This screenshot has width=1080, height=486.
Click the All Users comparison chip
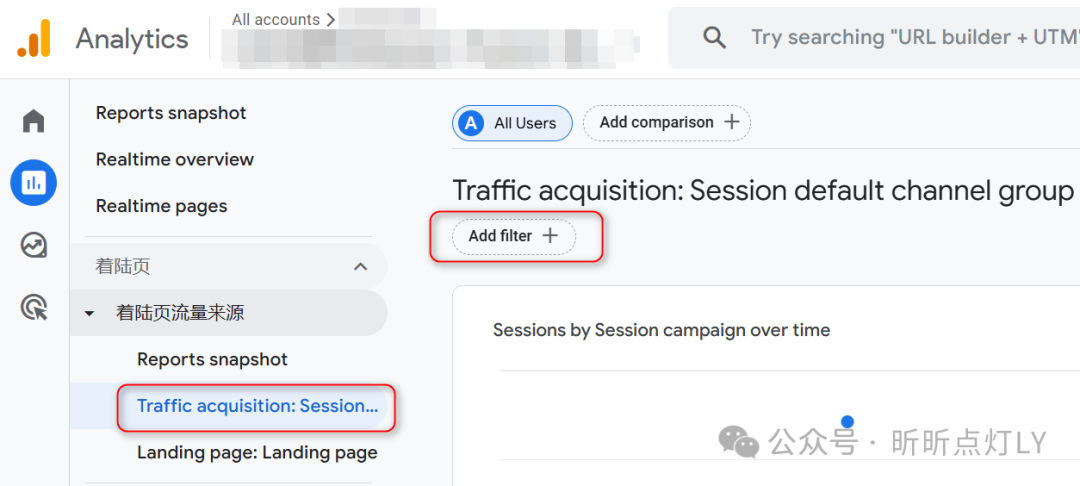point(512,123)
